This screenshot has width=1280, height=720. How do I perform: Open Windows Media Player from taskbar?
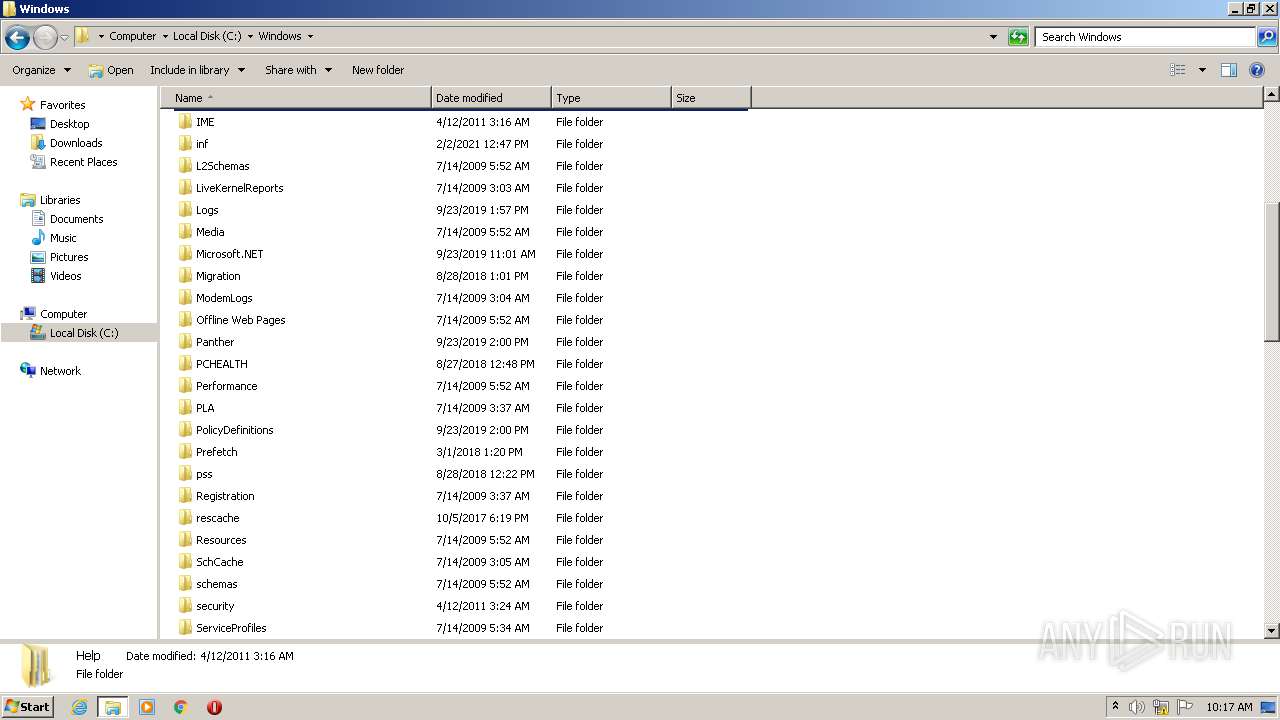tap(147, 707)
